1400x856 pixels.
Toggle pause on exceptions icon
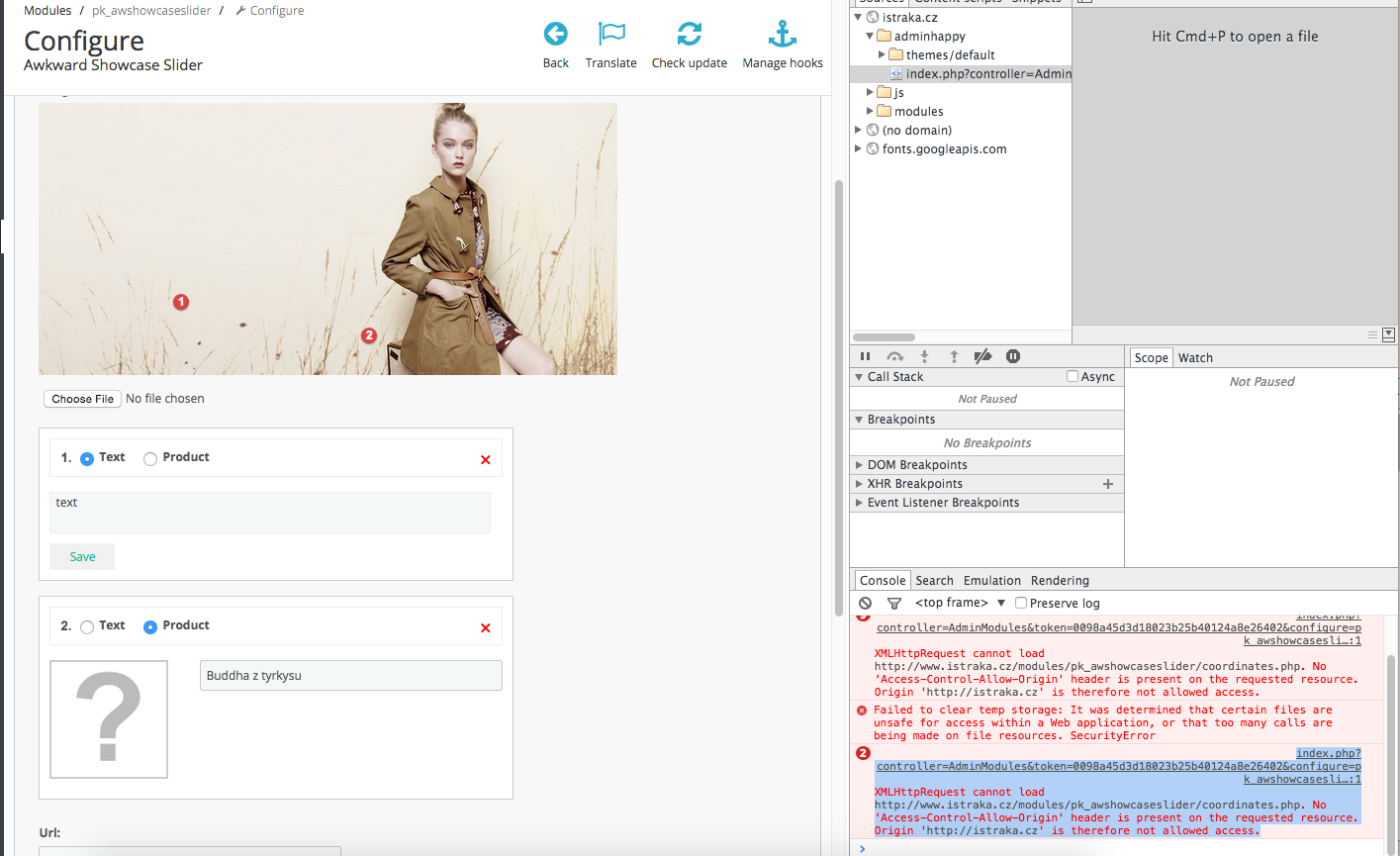click(x=1013, y=356)
